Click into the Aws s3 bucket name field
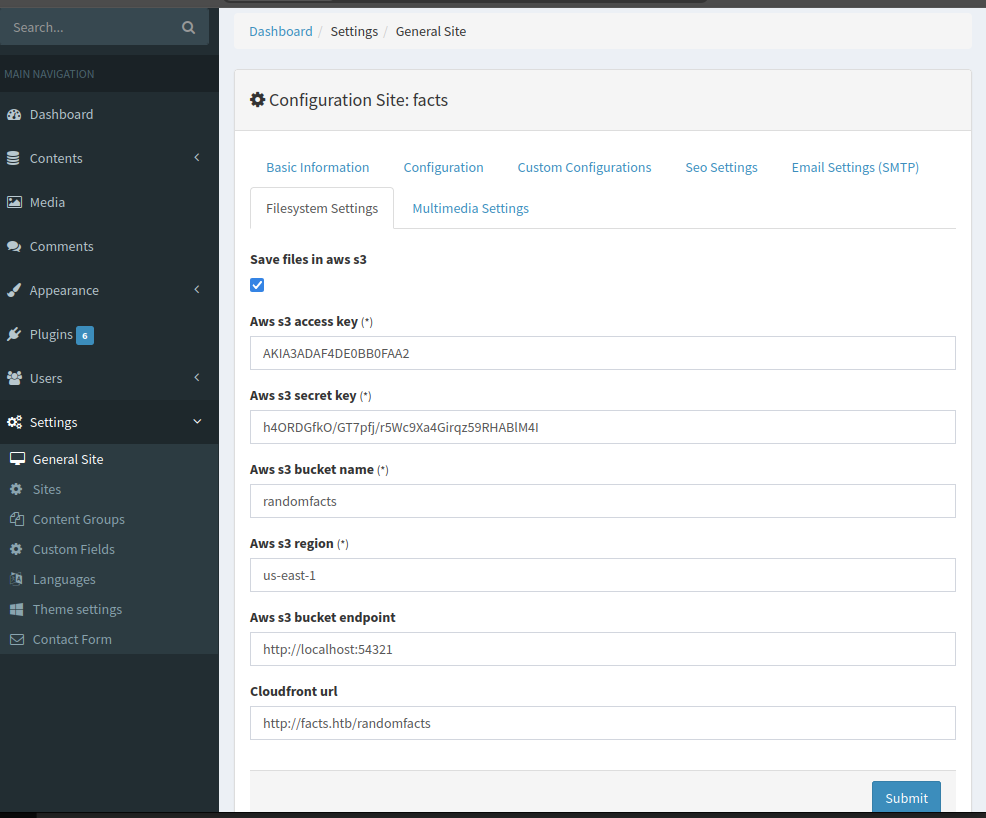986x818 pixels. point(602,501)
